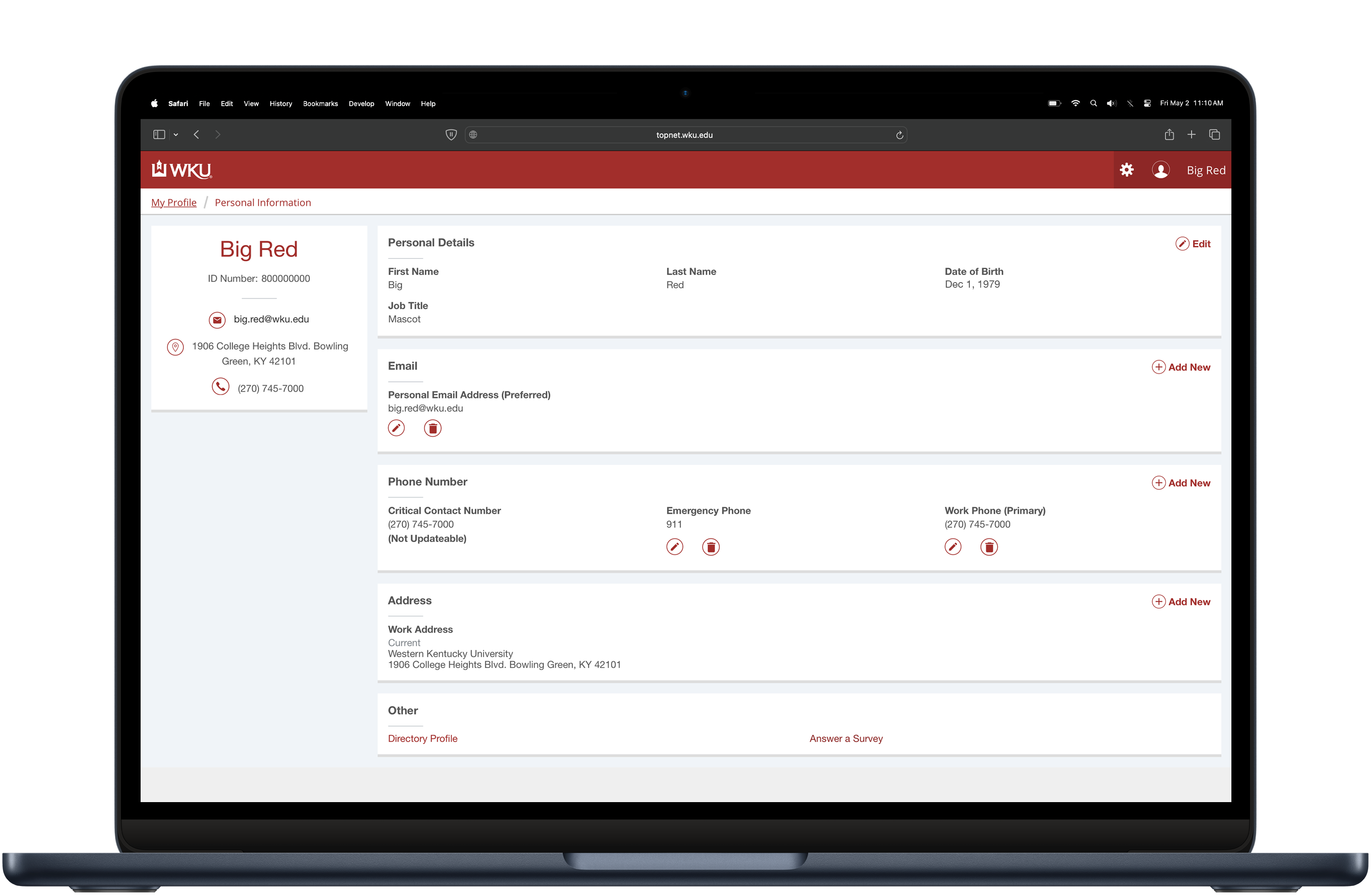
Task: Open the Safari share sheet icon
Action: 1169,134
